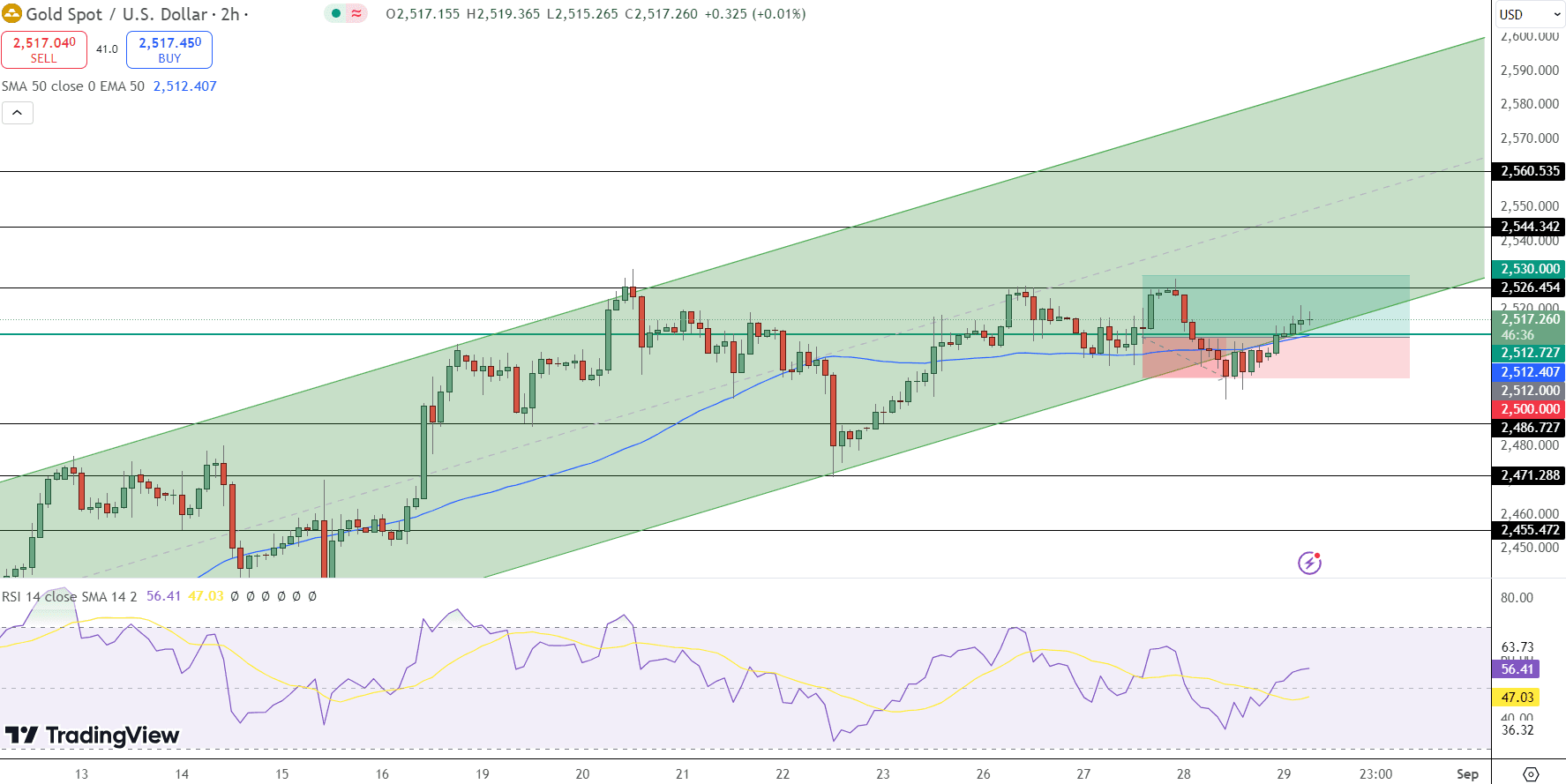Click the BUY 2,517.450 button
The height and width of the screenshot is (784, 1566).
point(169,49)
